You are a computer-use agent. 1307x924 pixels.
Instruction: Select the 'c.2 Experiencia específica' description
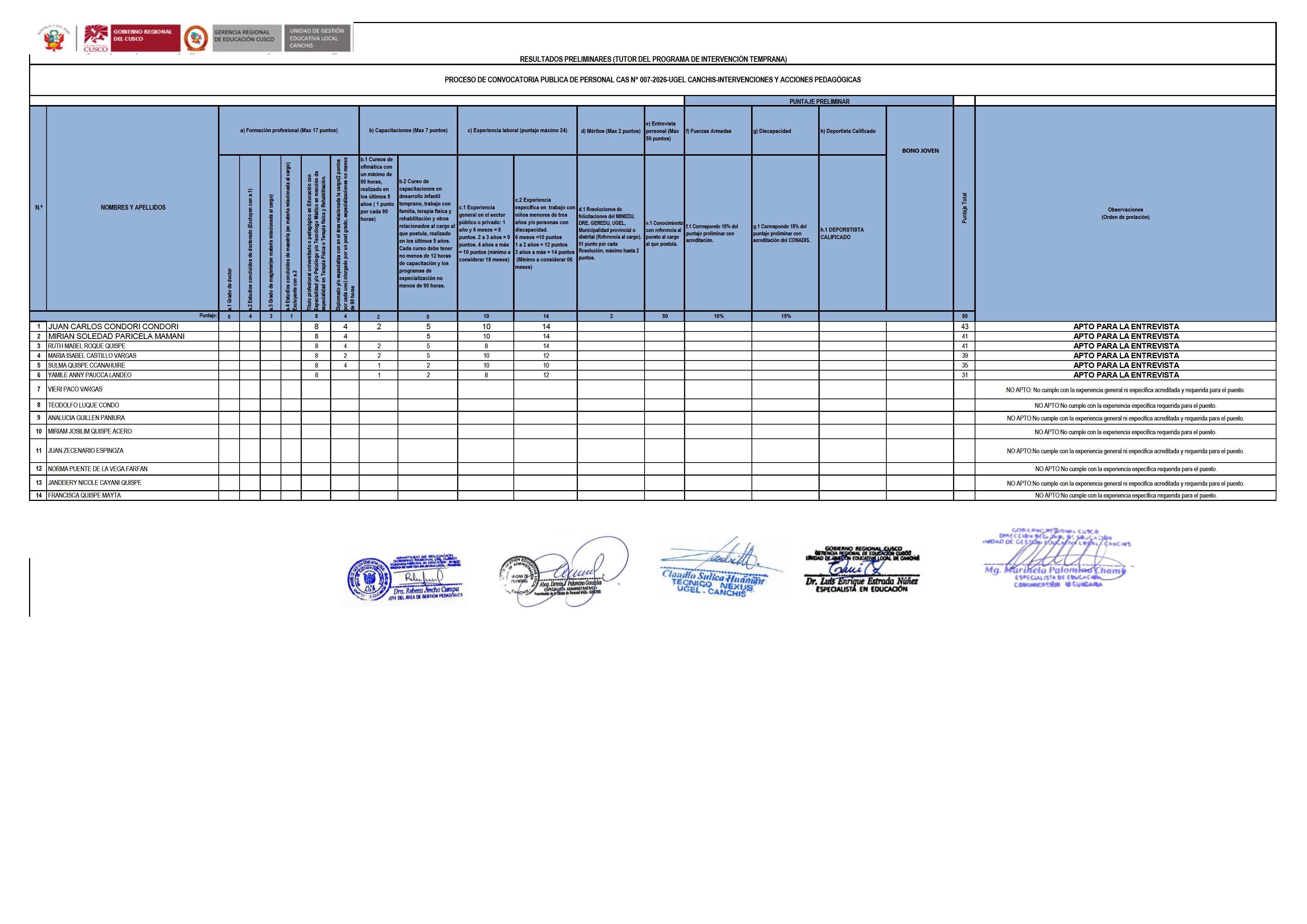[x=545, y=233]
